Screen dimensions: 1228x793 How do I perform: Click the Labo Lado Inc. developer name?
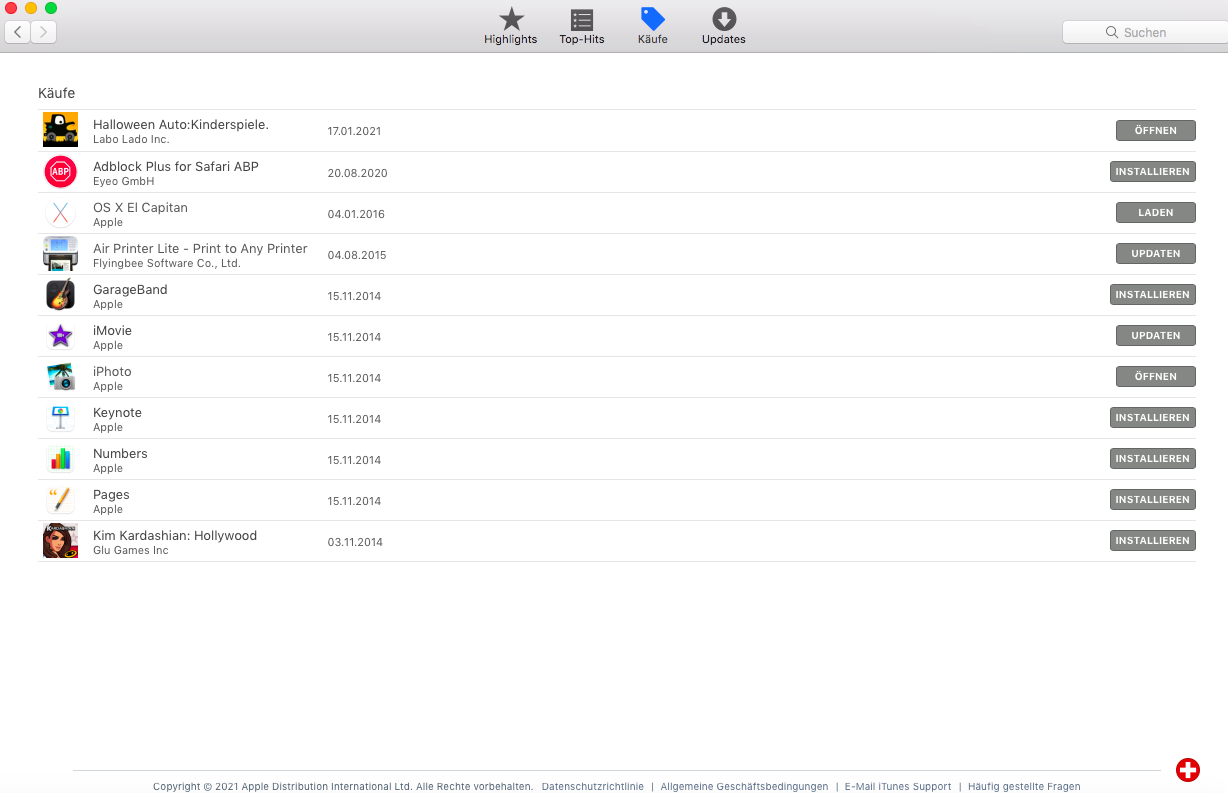tap(131, 140)
